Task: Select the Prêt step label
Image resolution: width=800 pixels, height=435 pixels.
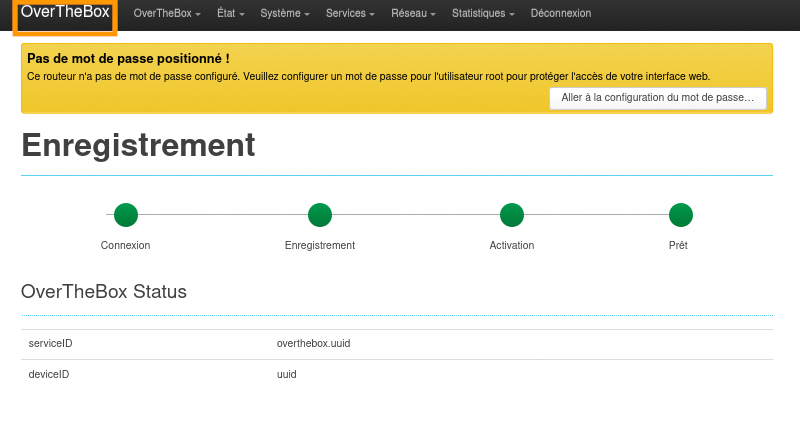Action: [x=678, y=245]
